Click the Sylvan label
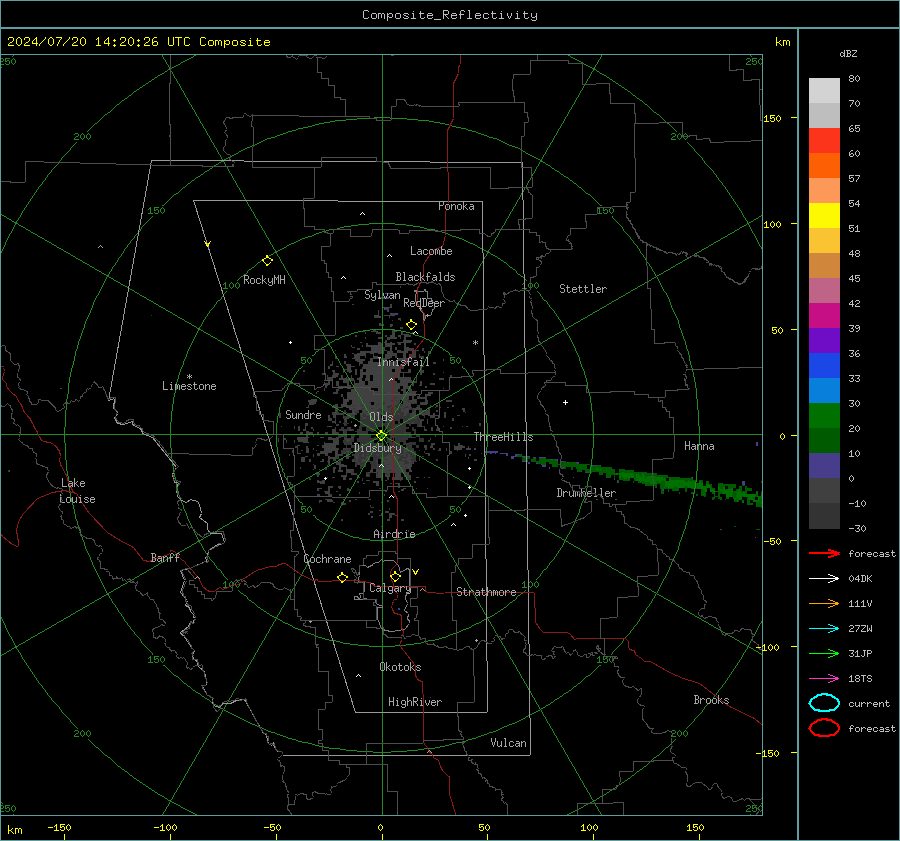The image size is (900, 841). [x=382, y=295]
